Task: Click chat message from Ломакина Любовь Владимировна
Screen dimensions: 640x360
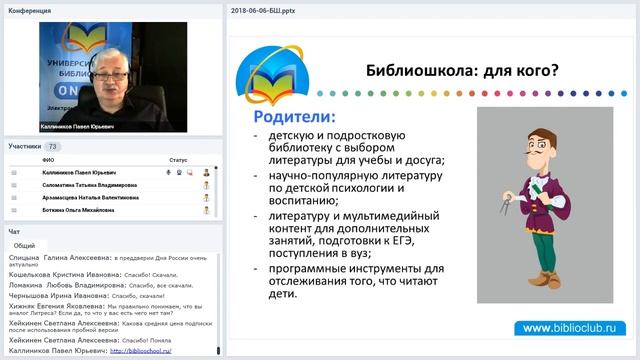Action: (x=101, y=285)
